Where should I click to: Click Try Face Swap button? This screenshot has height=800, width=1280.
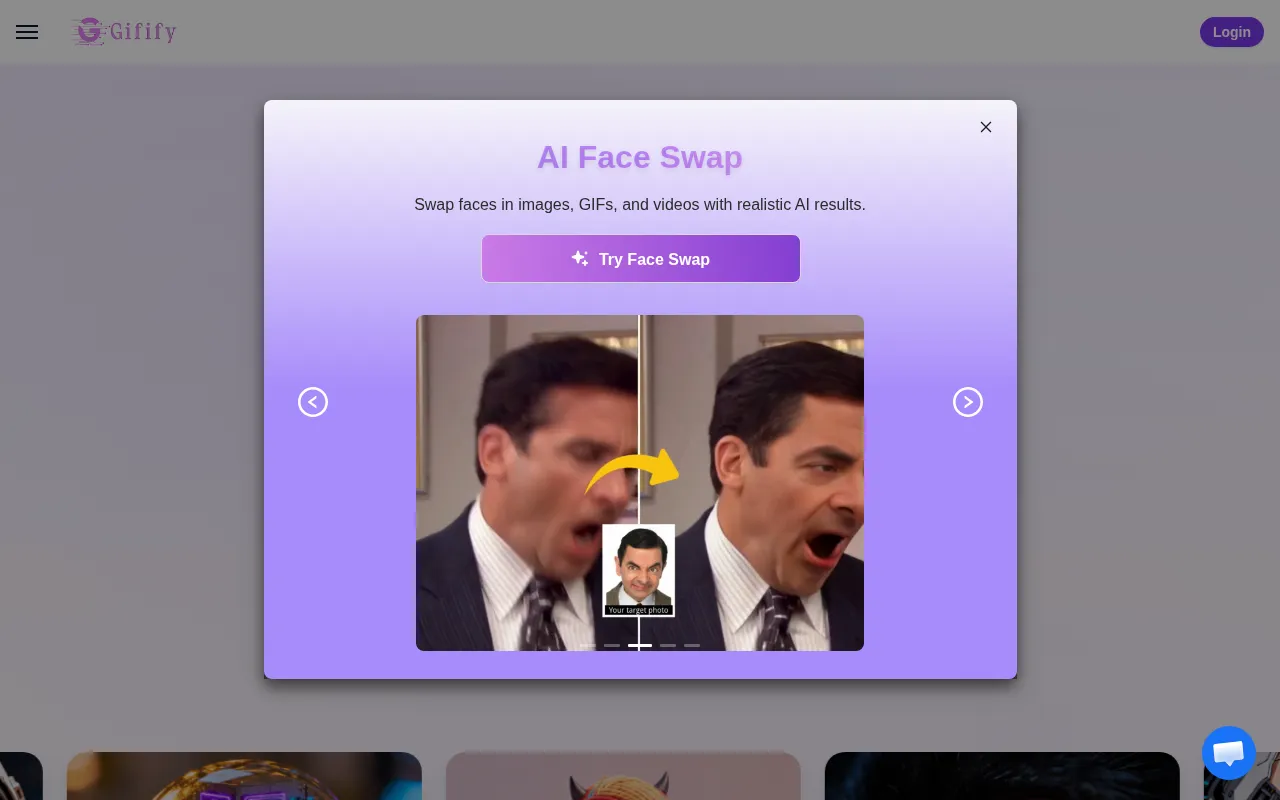point(641,259)
